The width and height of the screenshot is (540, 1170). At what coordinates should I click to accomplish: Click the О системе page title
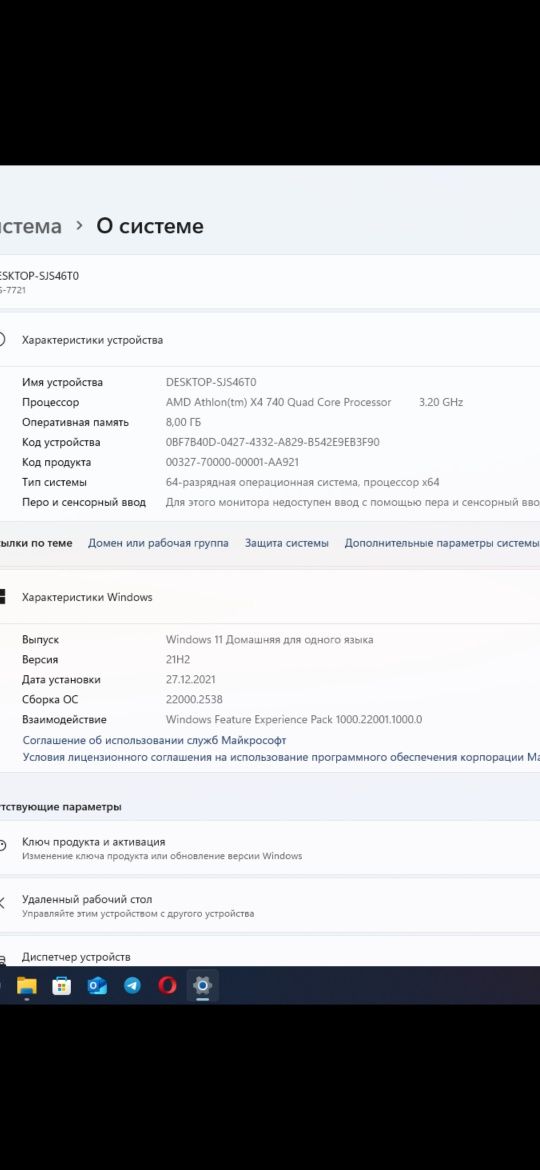coord(150,226)
